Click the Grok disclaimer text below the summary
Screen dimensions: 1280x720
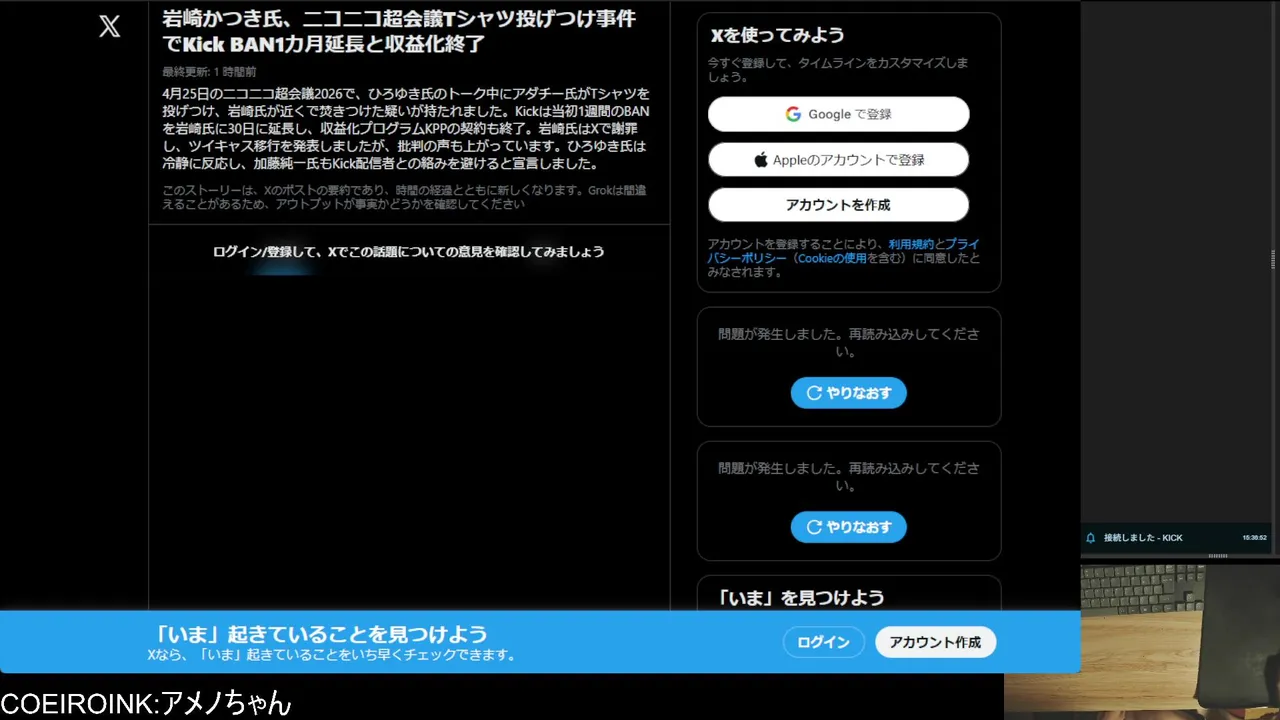coord(404,197)
